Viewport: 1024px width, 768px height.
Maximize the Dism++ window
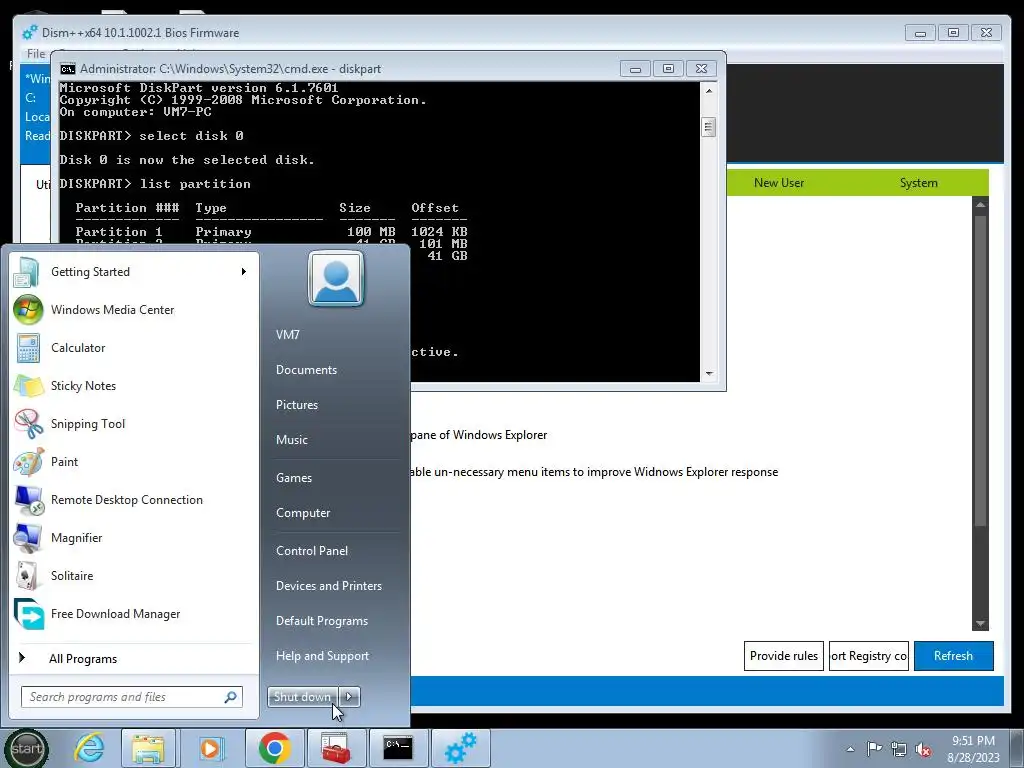pos(953,33)
